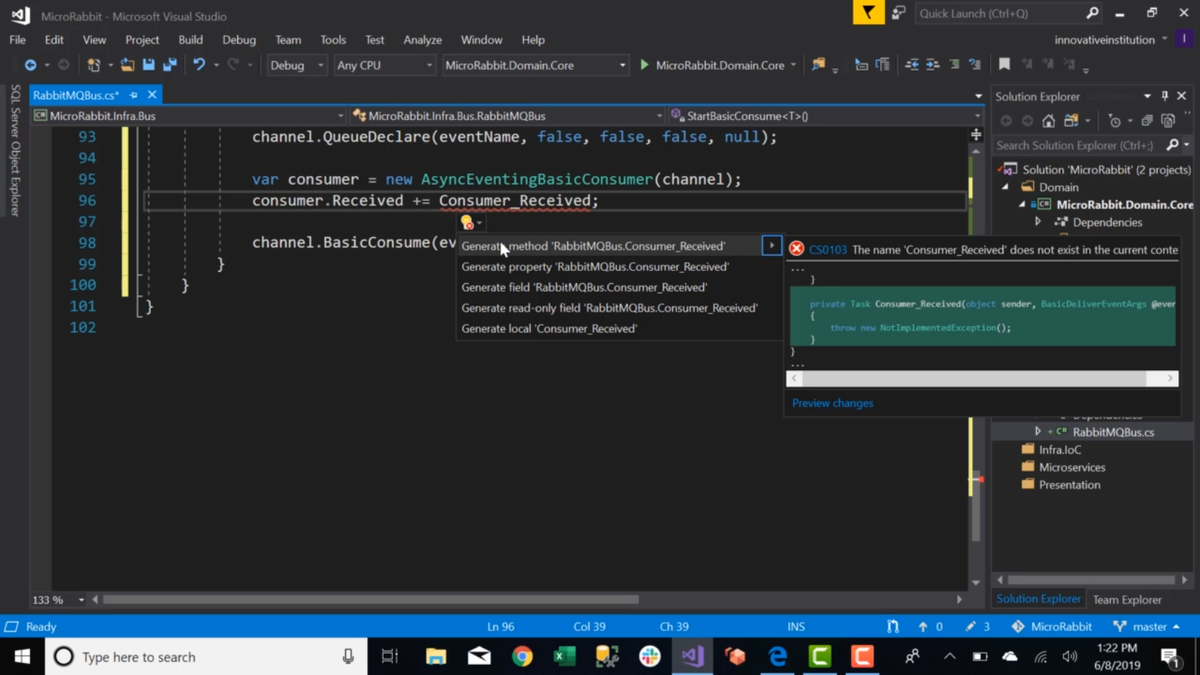Open the Tools menu
Screen dimensions: 1200x675
pos(333,40)
